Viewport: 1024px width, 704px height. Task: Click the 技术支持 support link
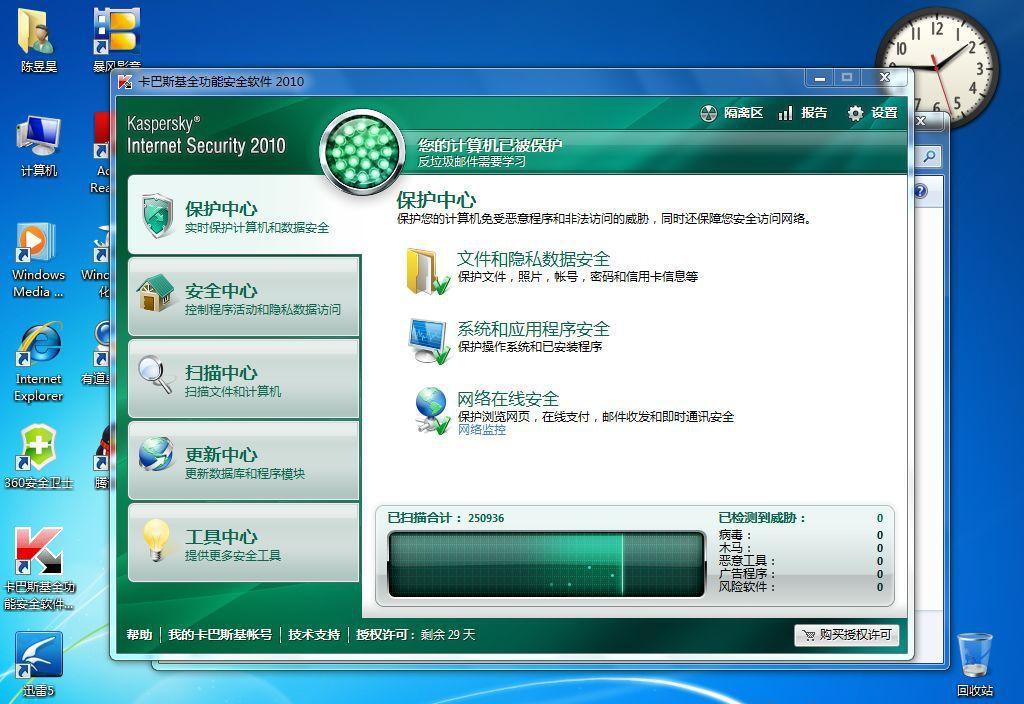click(312, 635)
